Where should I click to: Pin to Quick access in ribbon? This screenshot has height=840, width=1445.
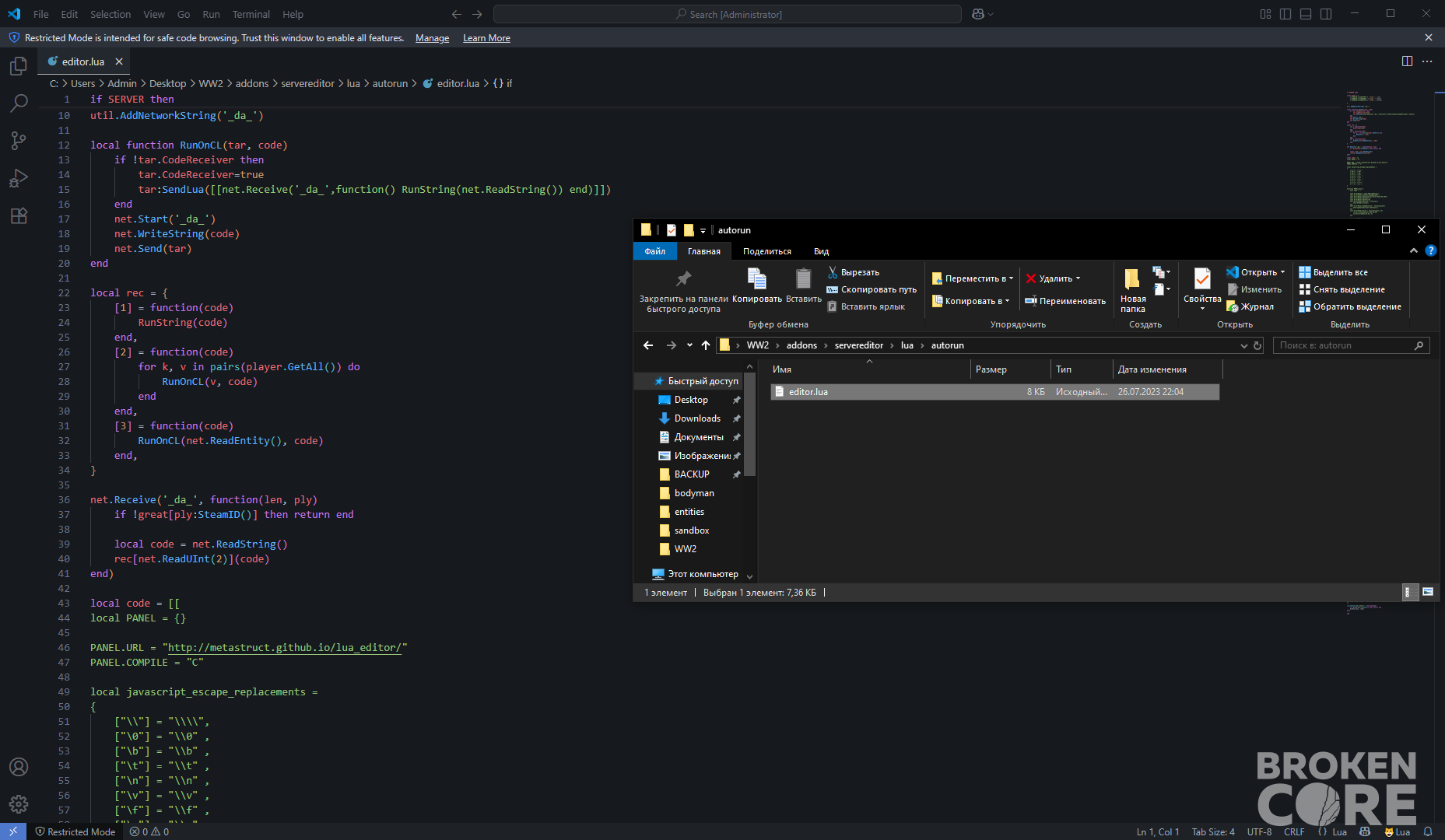tap(683, 290)
